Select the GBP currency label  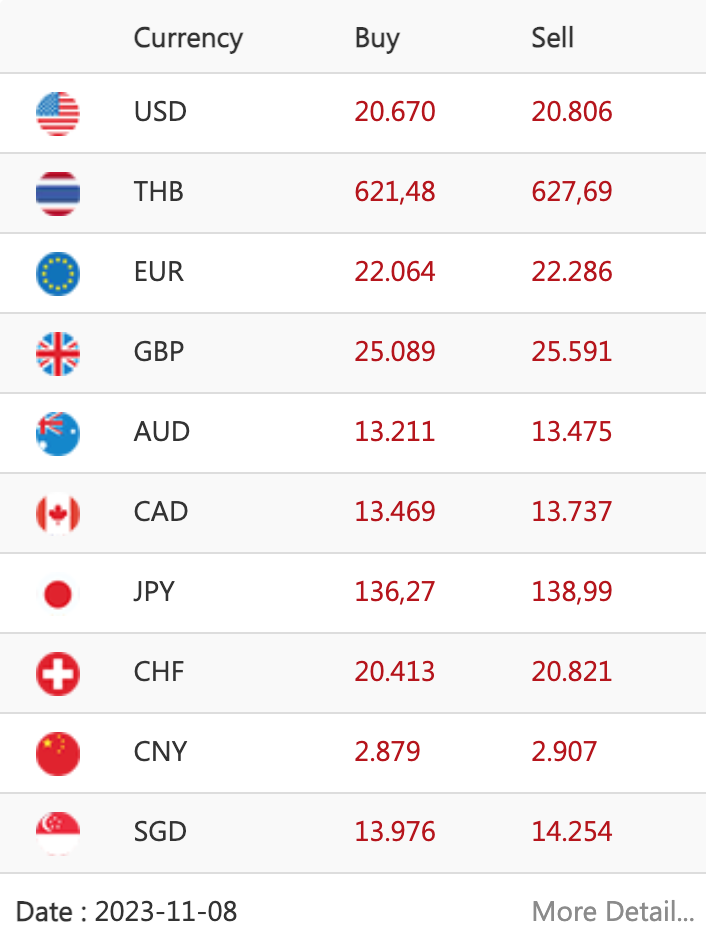click(x=159, y=352)
